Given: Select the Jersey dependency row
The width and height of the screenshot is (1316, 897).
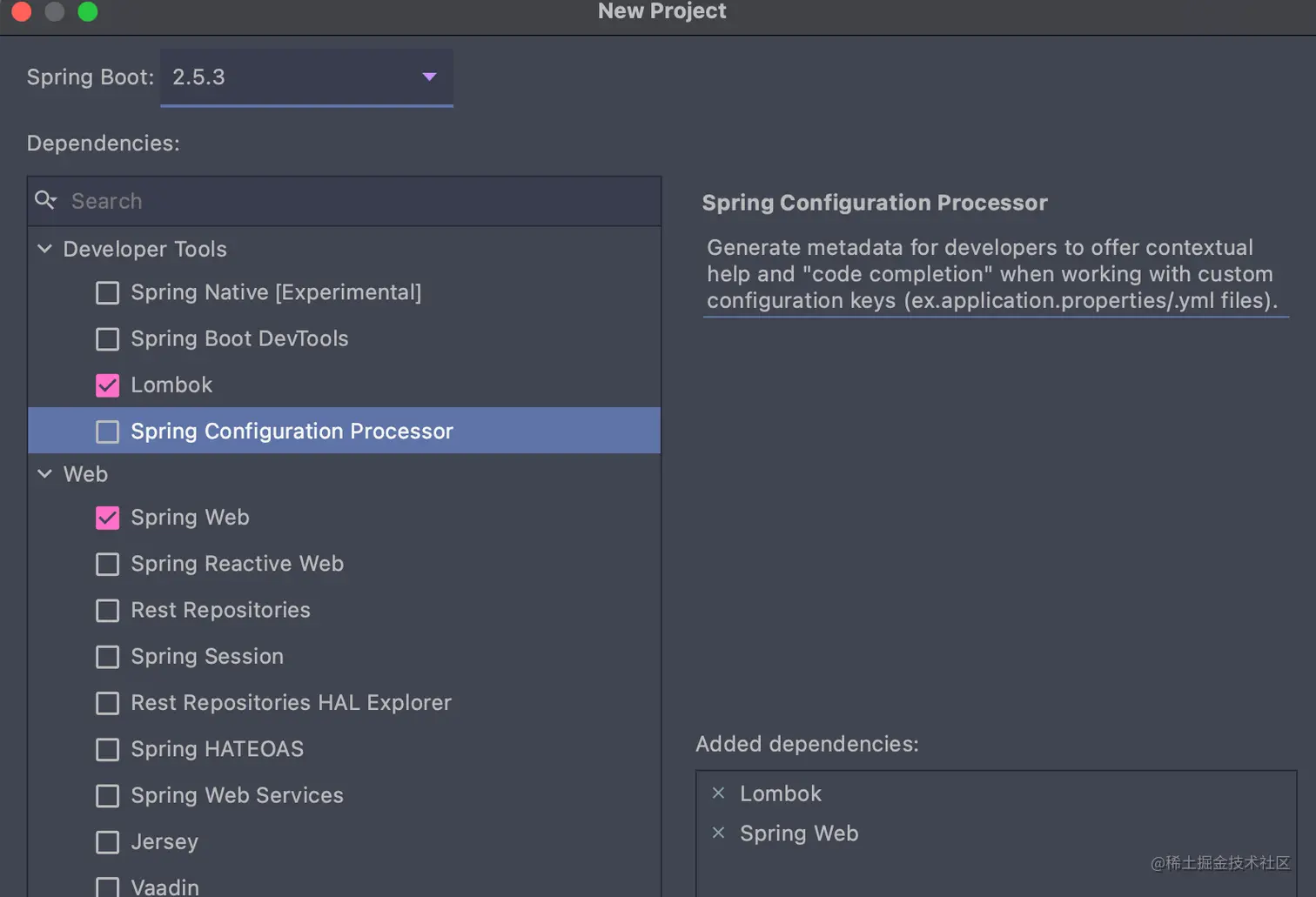Looking at the screenshot, I should [x=164, y=841].
